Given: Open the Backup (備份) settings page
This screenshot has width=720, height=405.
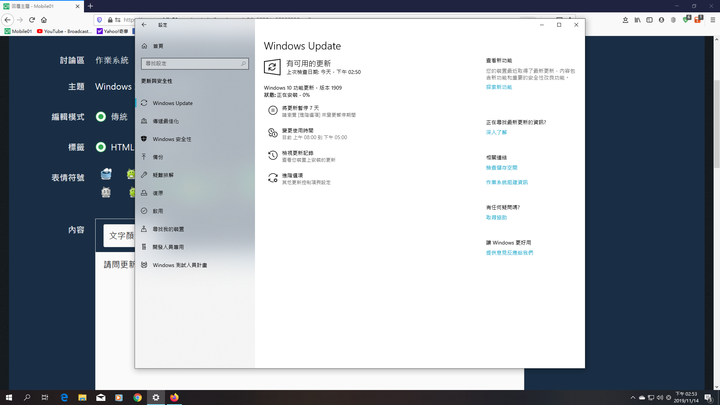Looking at the screenshot, I should [x=158, y=157].
